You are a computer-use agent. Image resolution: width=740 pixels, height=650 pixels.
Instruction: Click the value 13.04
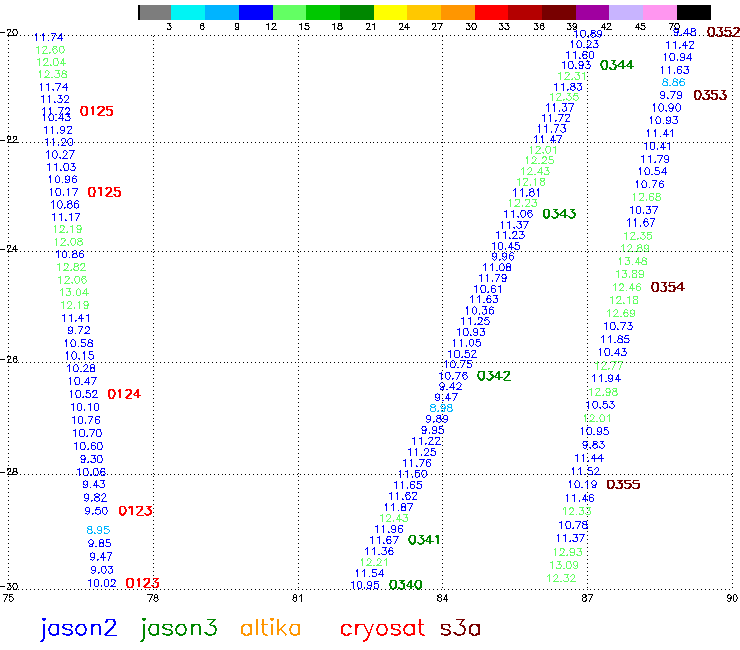click(74, 293)
